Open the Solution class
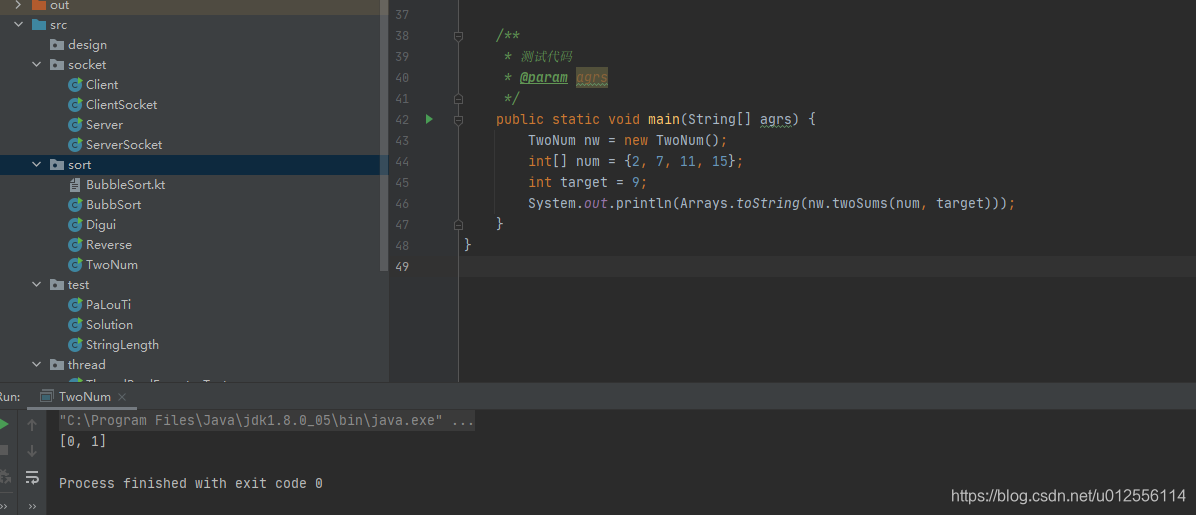The width and height of the screenshot is (1196, 515). pyautogui.click(x=101, y=324)
